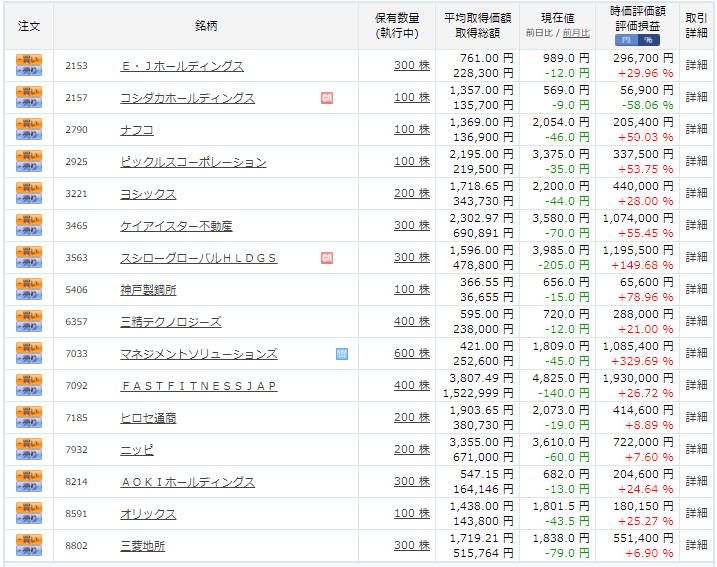Click the 売り button for 7092 FAST FITNESS JAP
717x567 pixels.
coord(29,391)
